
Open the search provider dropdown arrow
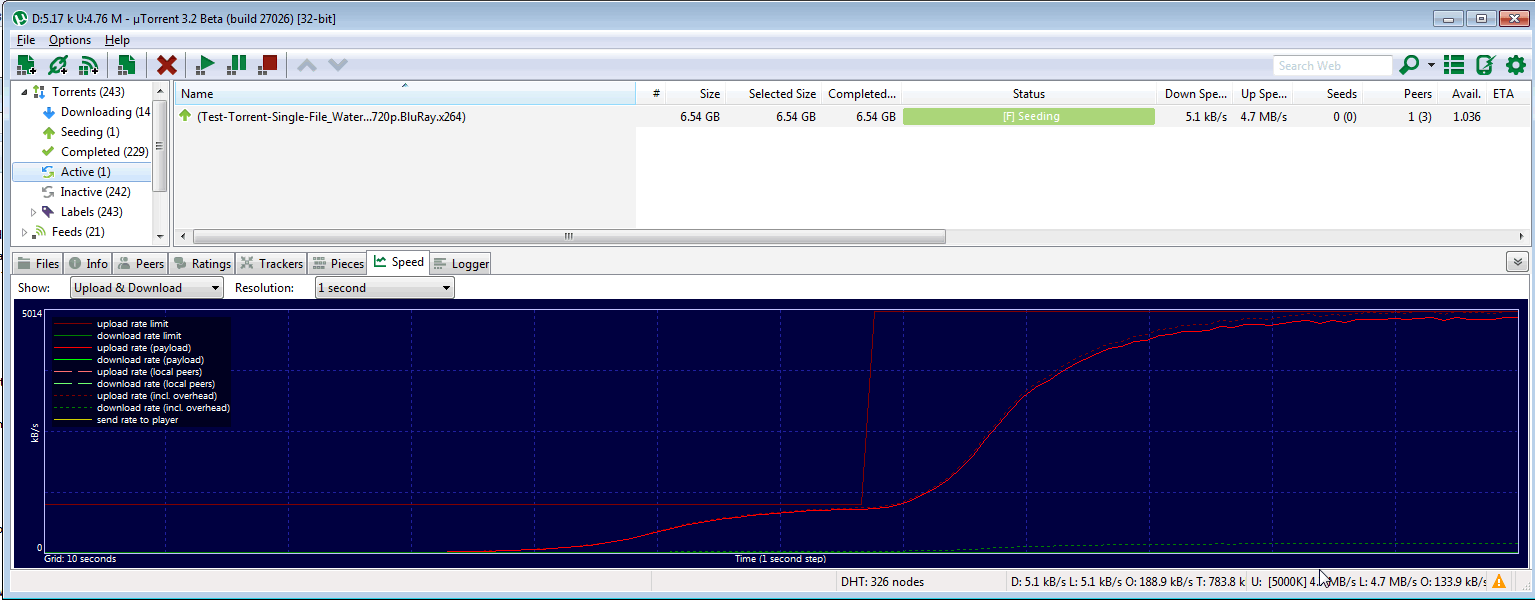1431,65
